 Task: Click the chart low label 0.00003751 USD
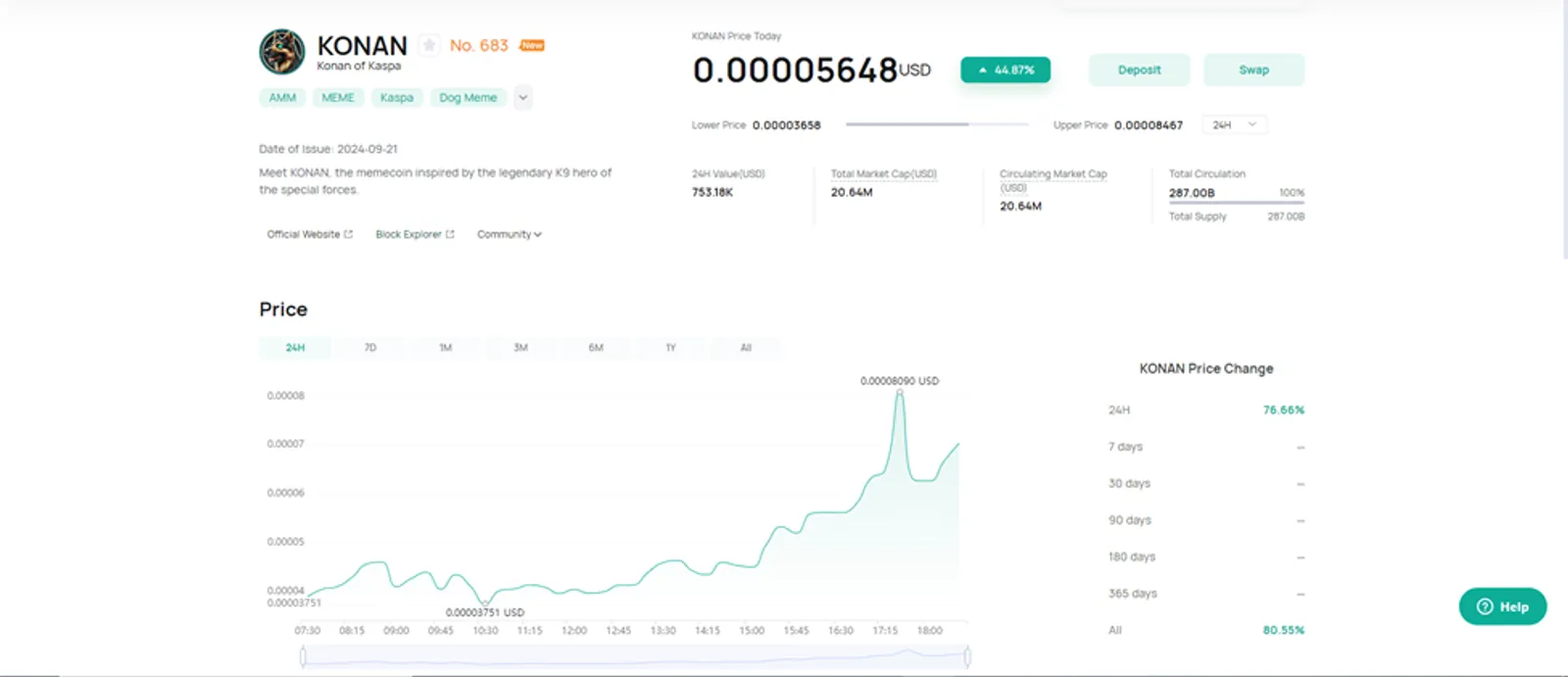485,612
